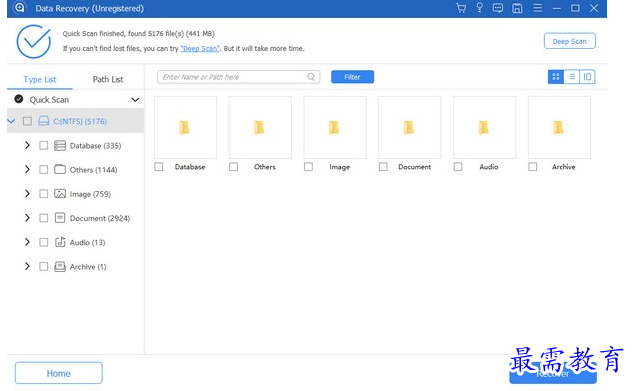Click the Archive type icon in tree
Image resolution: width=632 pixels, height=391 pixels.
(60, 266)
